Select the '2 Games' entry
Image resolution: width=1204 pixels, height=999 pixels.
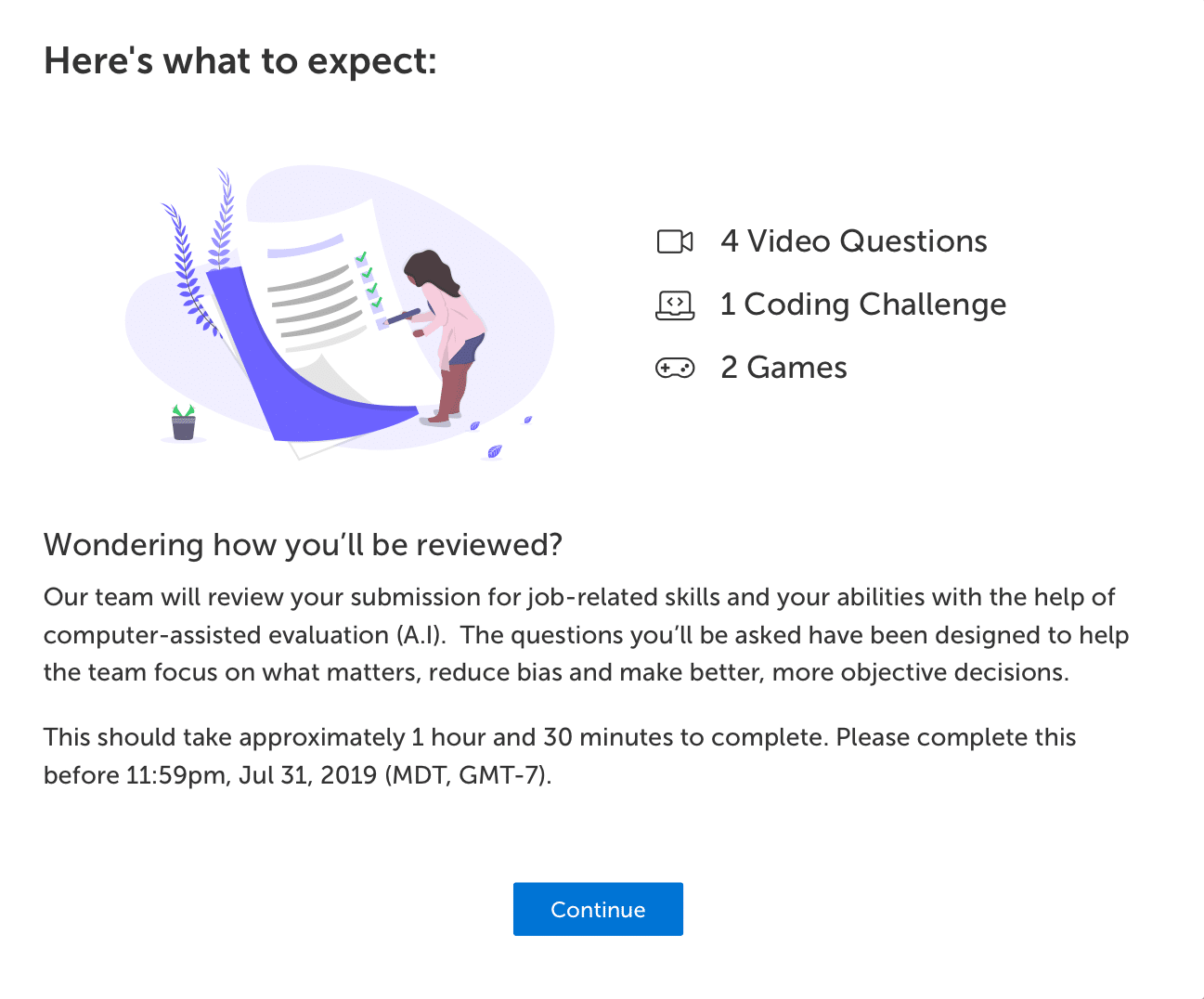[x=783, y=368]
